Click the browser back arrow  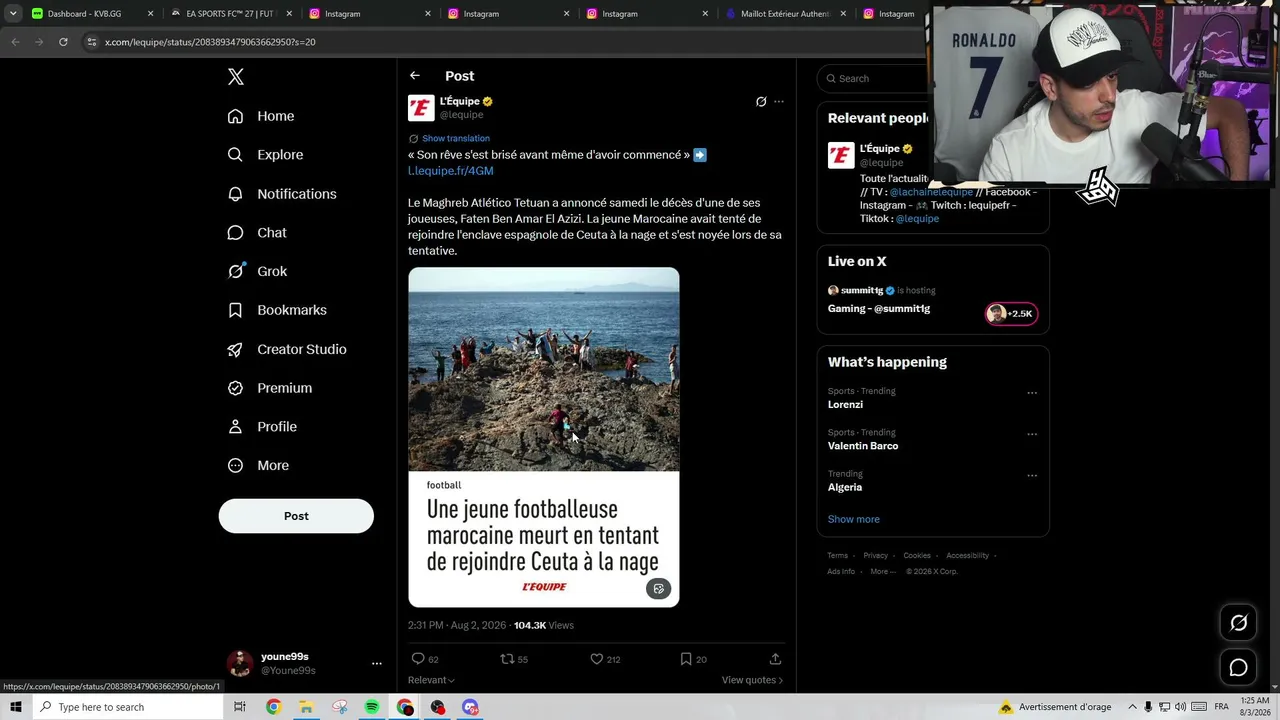[15, 42]
